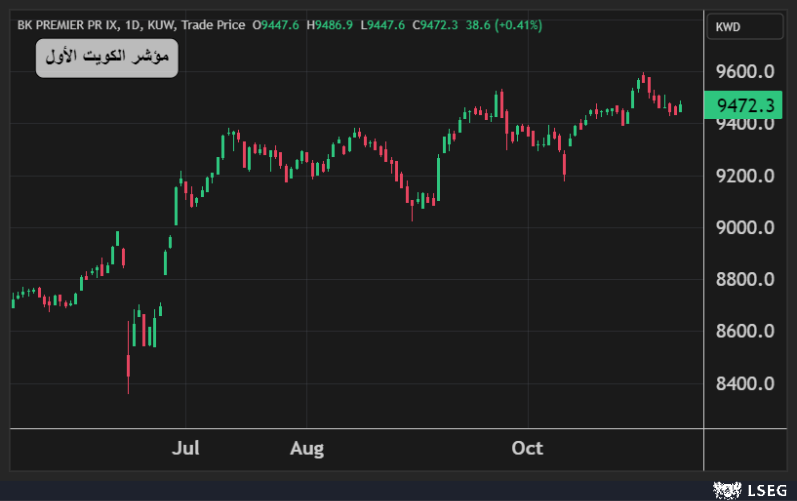Click the +0.41% change percentage
This screenshot has height=501, width=797.
(x=519, y=25)
